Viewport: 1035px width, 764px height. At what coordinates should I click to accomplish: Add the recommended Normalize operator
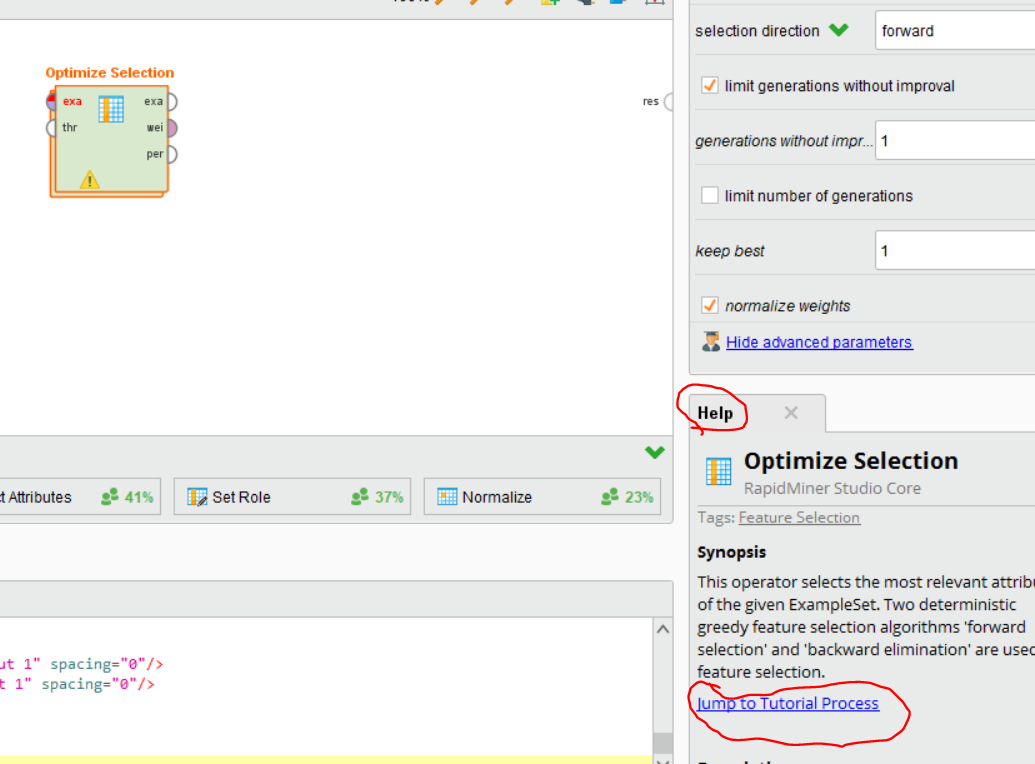pos(542,497)
